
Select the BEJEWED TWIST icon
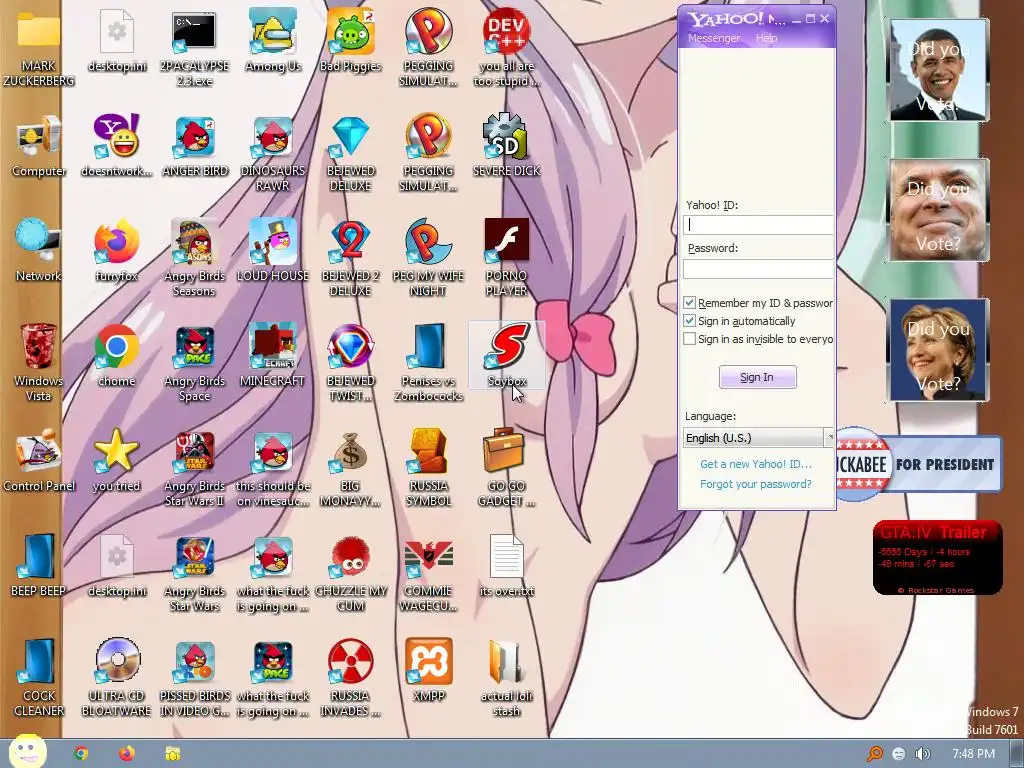pos(350,363)
